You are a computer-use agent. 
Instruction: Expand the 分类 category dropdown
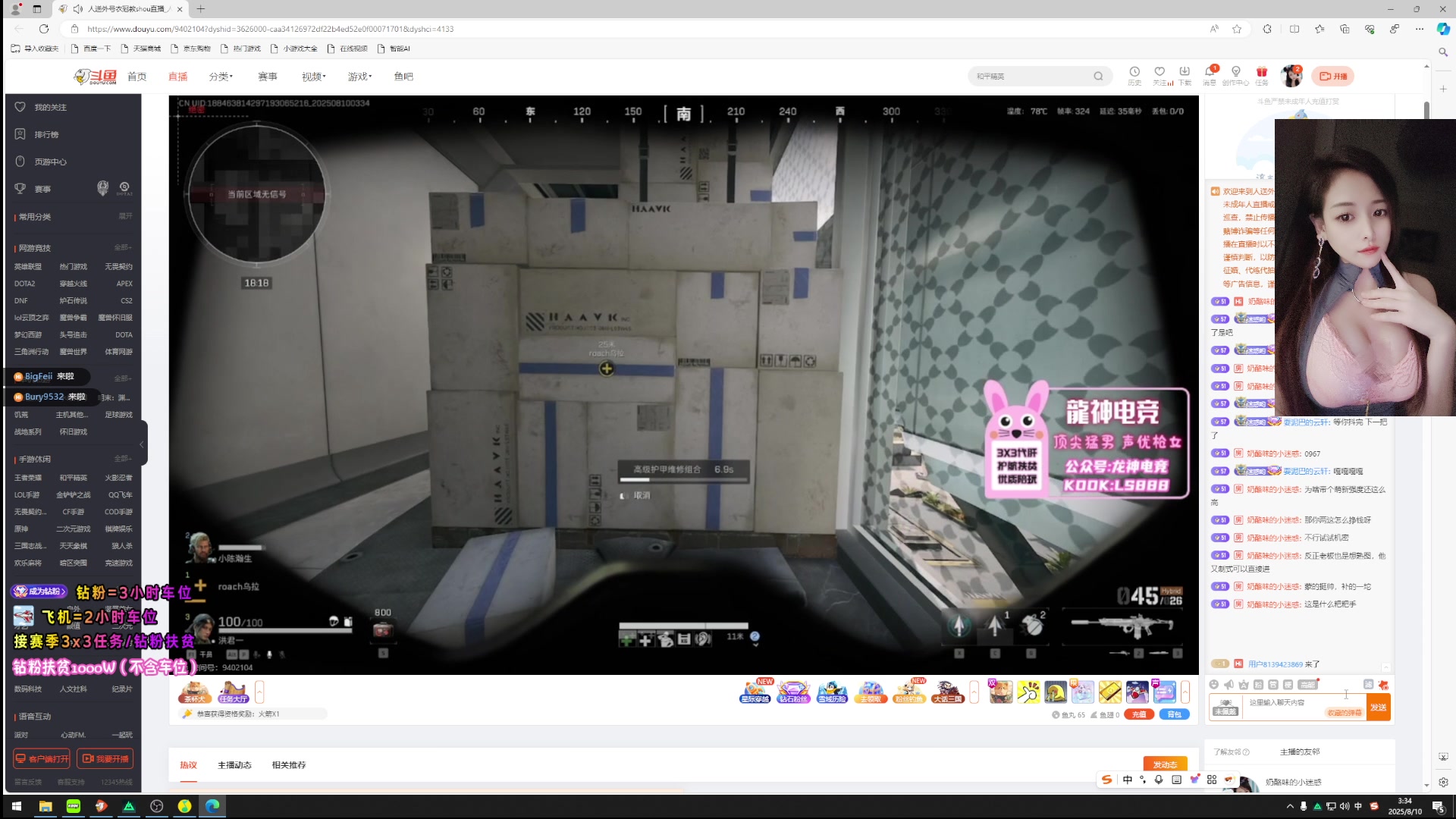[221, 77]
